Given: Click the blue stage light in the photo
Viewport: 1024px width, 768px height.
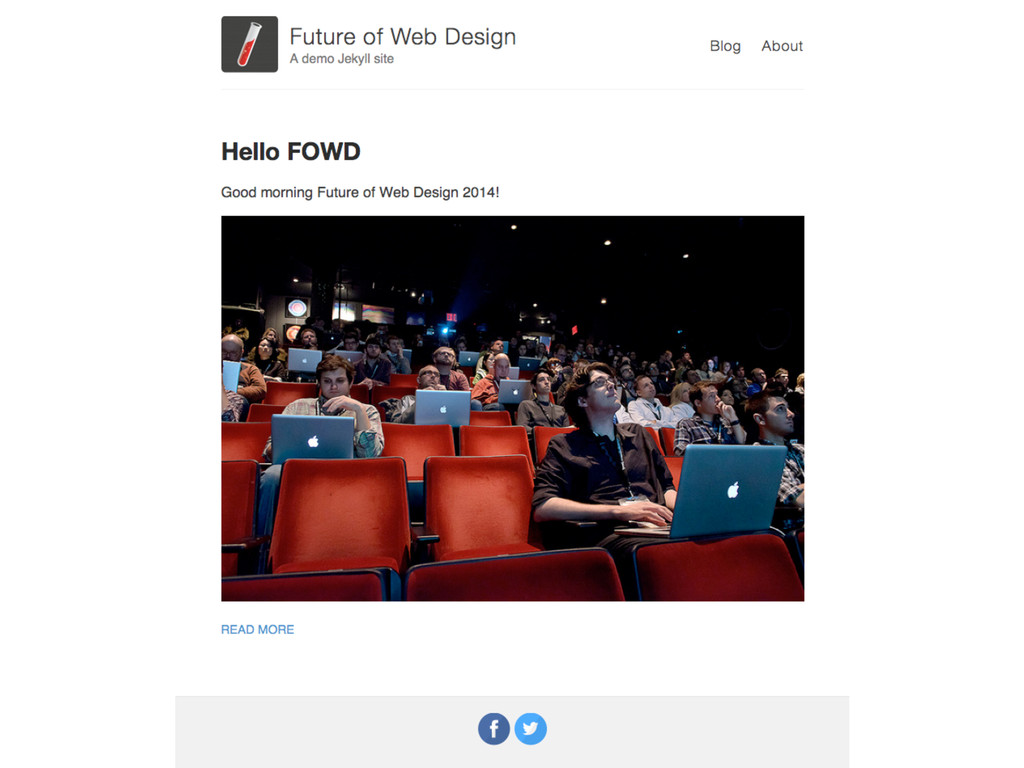Looking at the screenshot, I should 445,330.
